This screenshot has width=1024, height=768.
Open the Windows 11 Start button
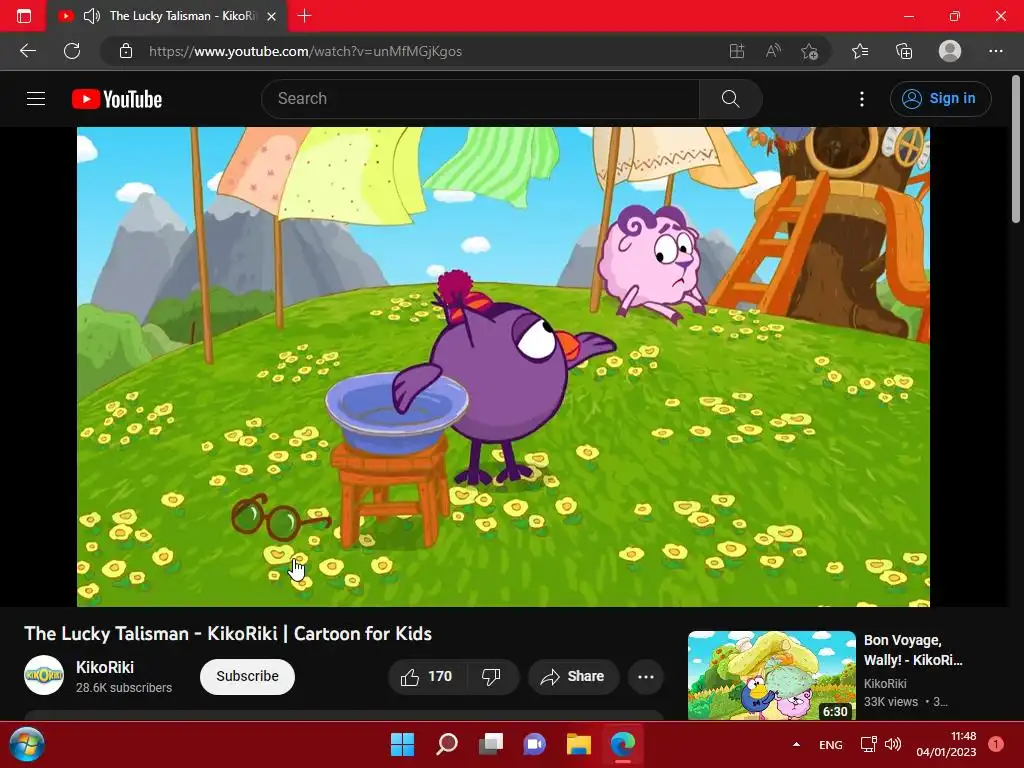click(402, 744)
